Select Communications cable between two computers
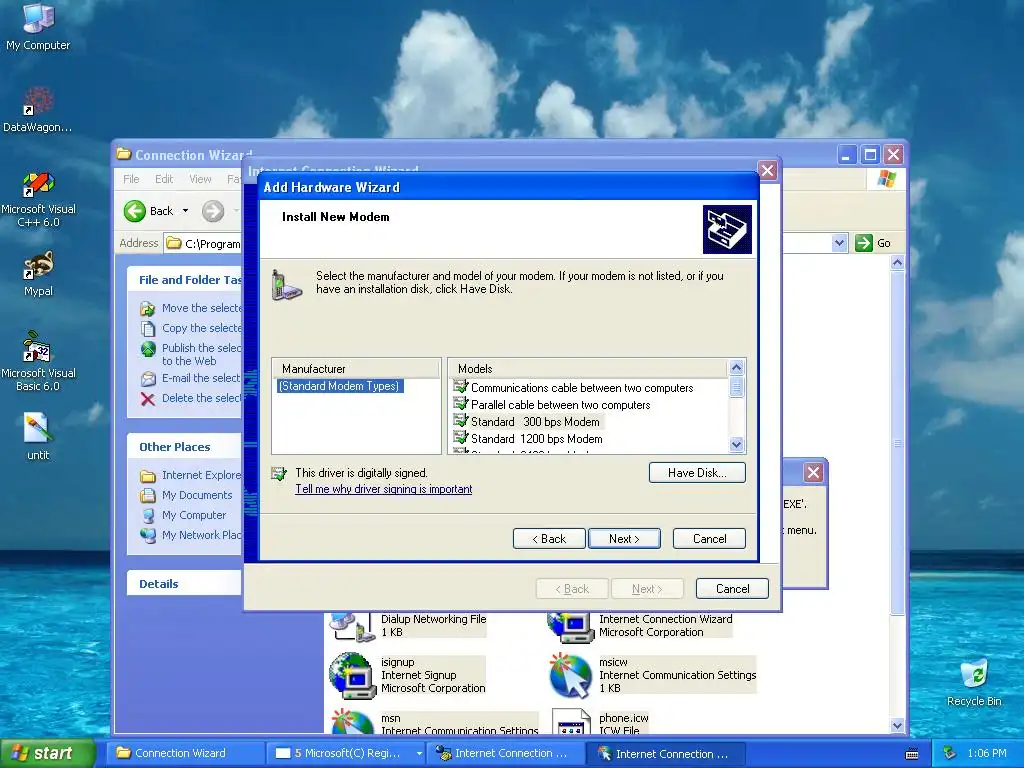The height and width of the screenshot is (768, 1024). [582, 388]
